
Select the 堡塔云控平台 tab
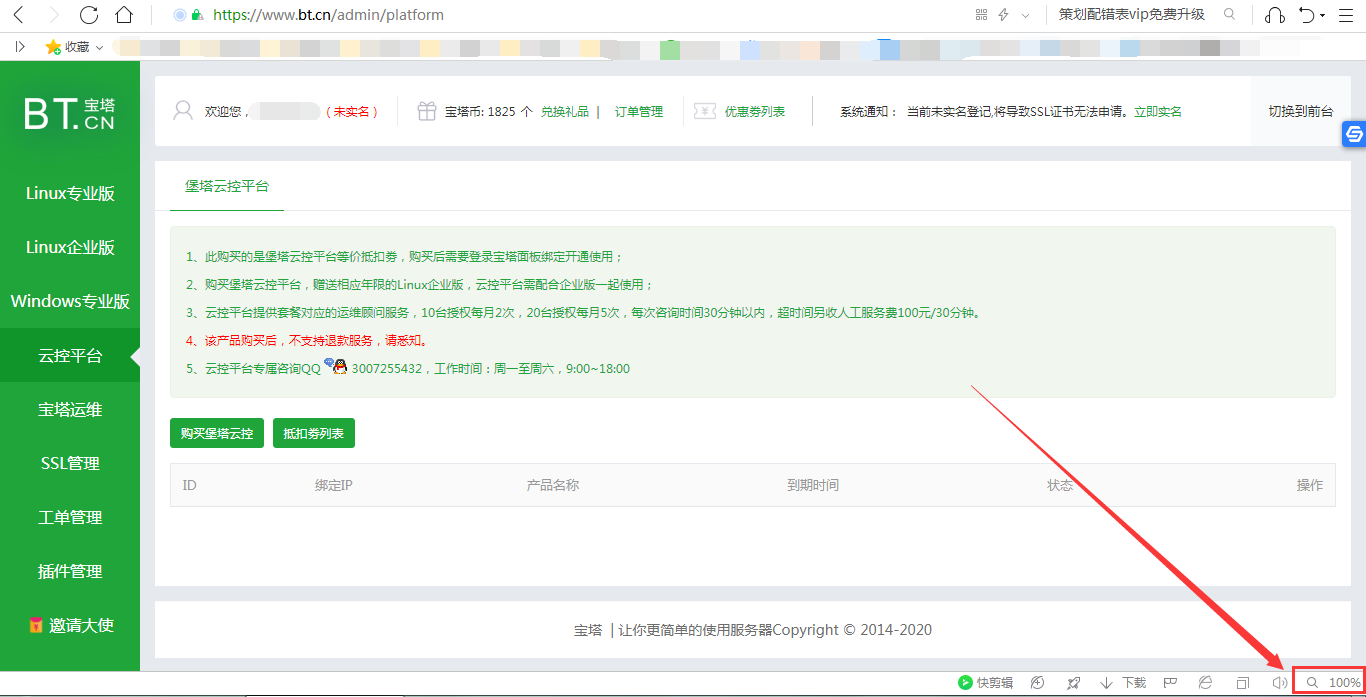click(x=227, y=186)
